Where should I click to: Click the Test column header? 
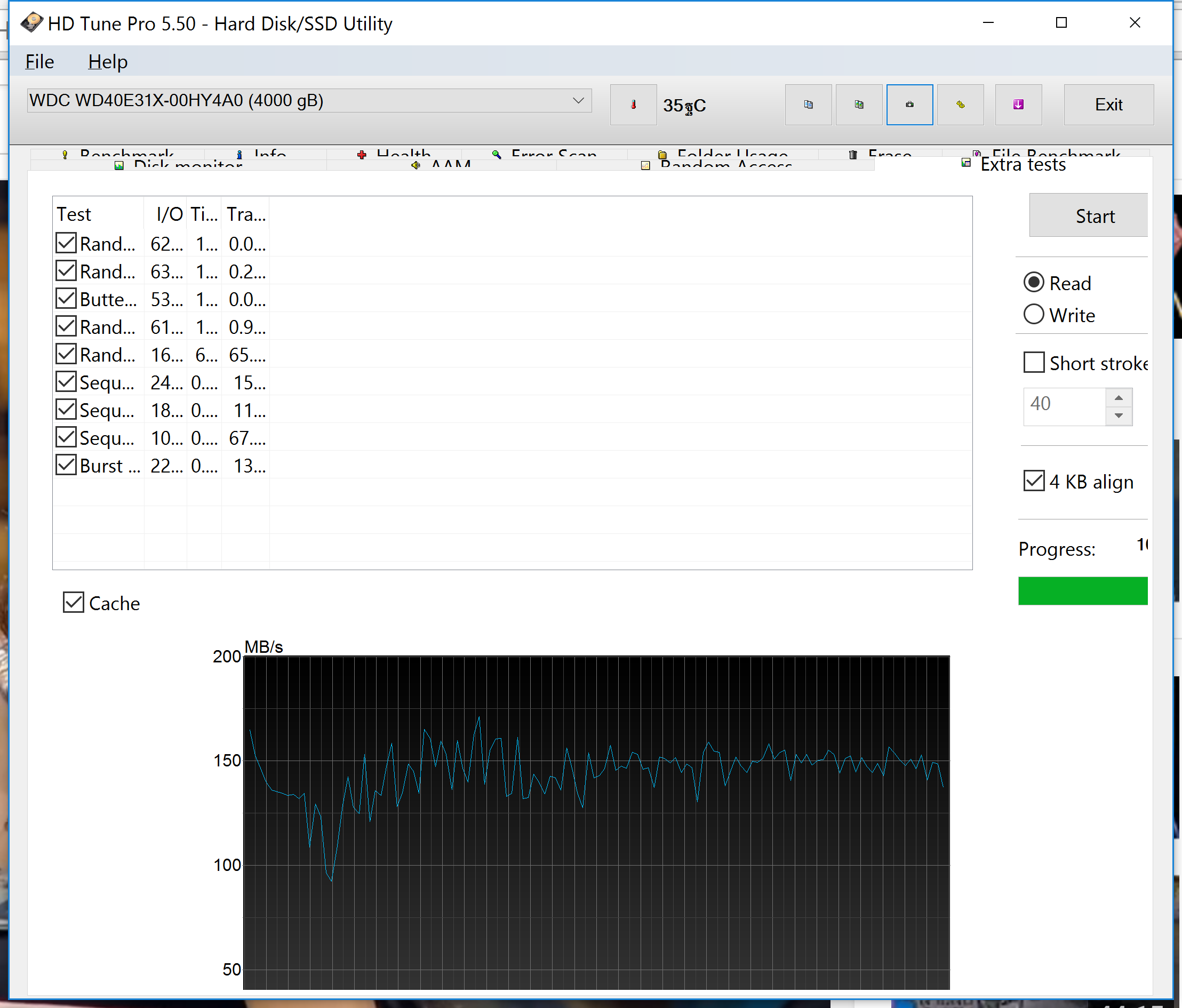98,214
